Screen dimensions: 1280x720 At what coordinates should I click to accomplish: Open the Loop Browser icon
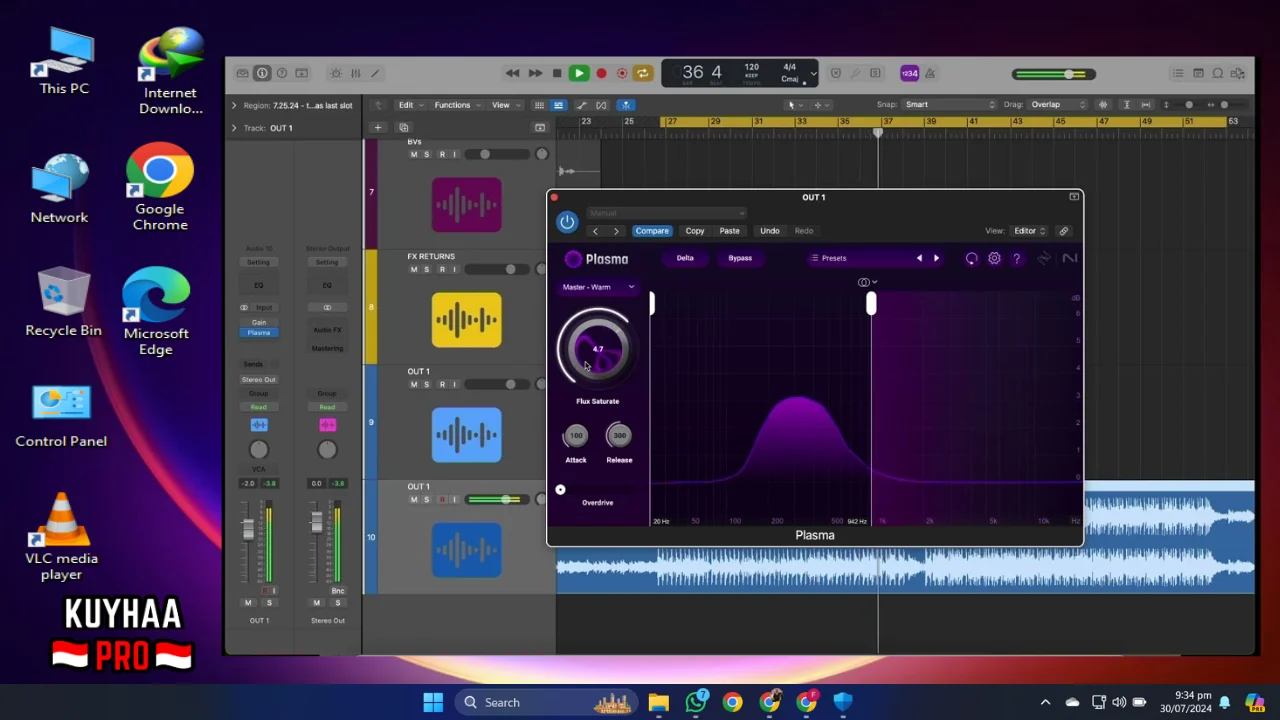(1218, 73)
